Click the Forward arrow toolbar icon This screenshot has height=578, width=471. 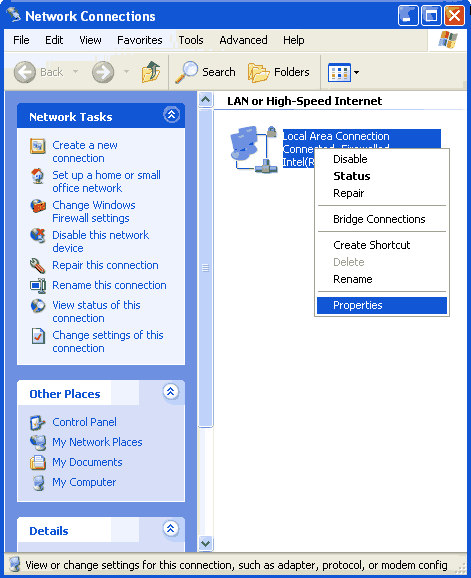103,72
